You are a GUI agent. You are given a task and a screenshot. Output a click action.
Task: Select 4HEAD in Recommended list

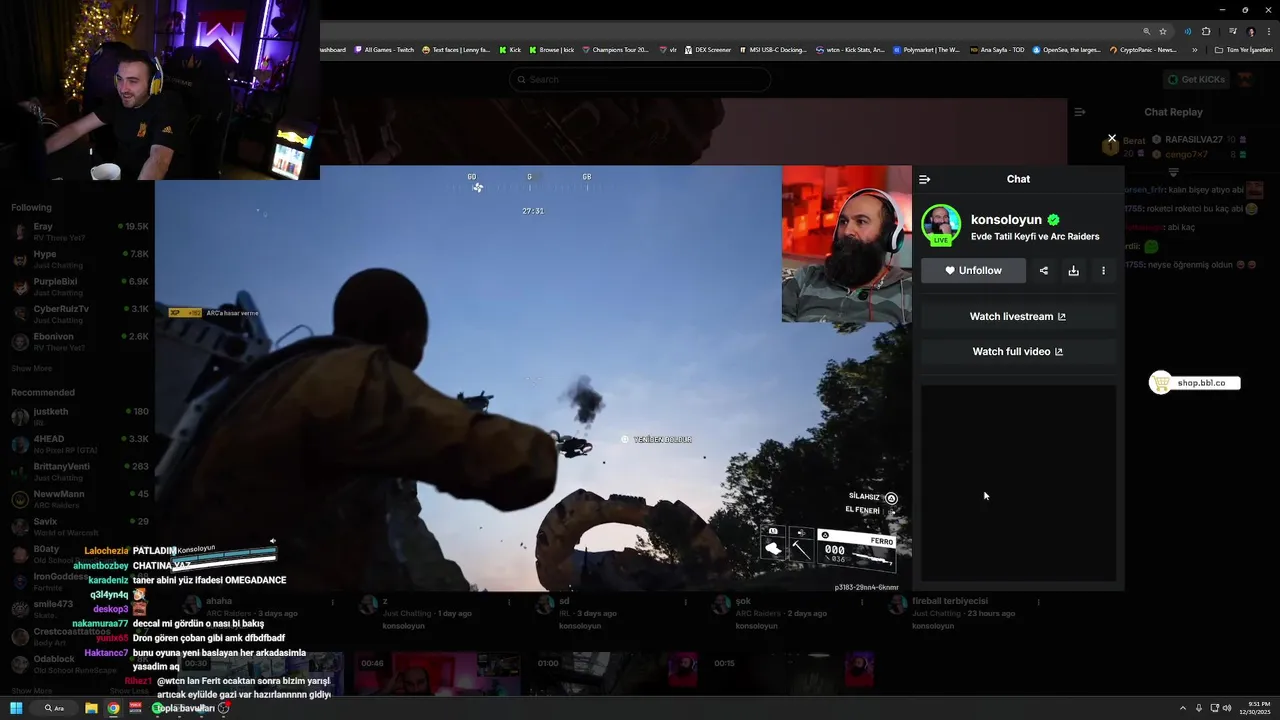[x=78, y=444]
